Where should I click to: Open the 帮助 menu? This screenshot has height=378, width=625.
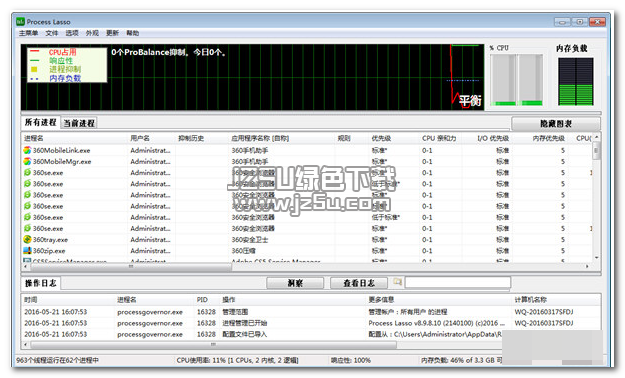click(x=133, y=33)
